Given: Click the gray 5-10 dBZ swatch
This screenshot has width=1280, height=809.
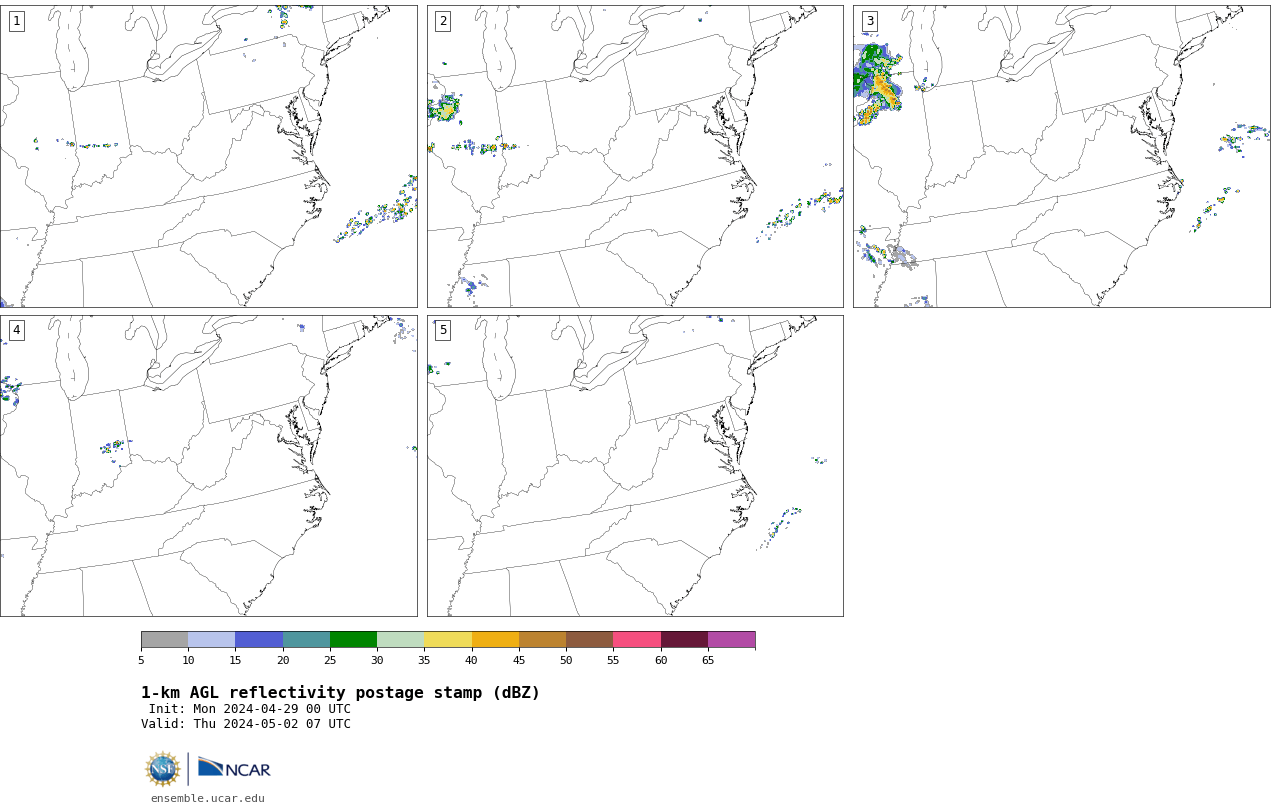Looking at the screenshot, I should (164, 640).
